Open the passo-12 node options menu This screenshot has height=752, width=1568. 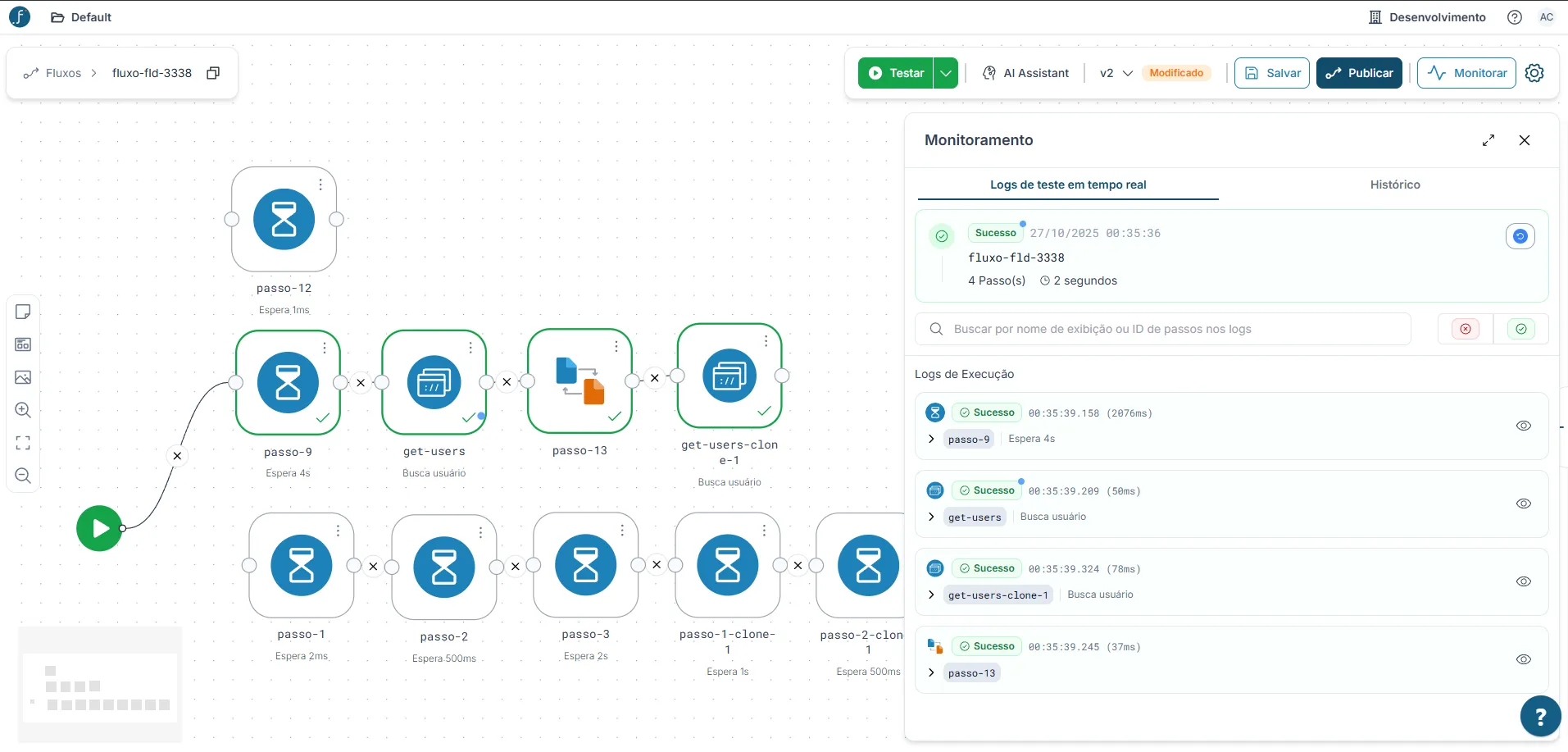click(320, 185)
